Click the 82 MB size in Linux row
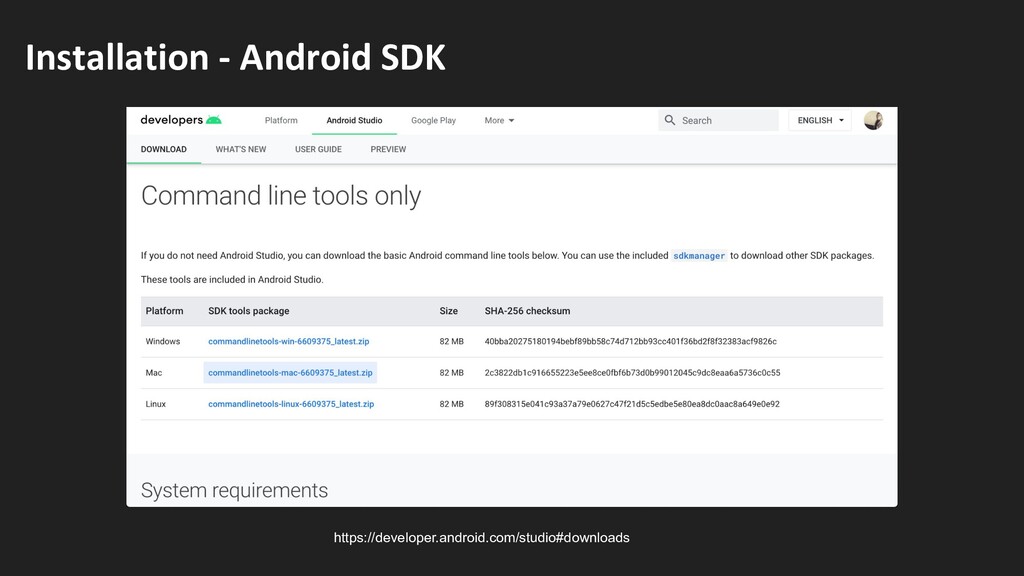Image resolution: width=1024 pixels, height=576 pixels. 451,404
